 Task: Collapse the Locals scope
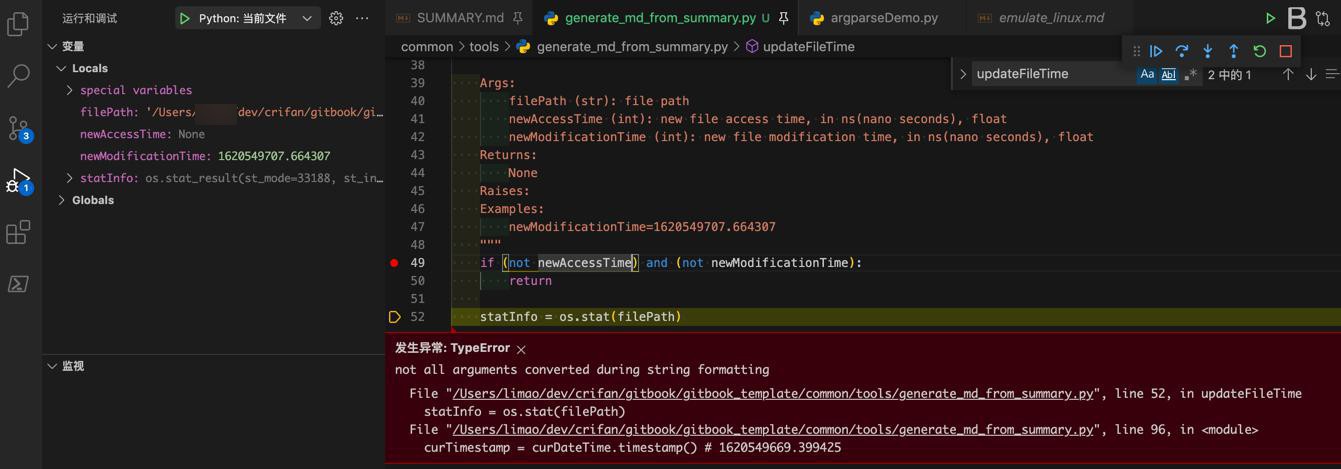[62, 68]
